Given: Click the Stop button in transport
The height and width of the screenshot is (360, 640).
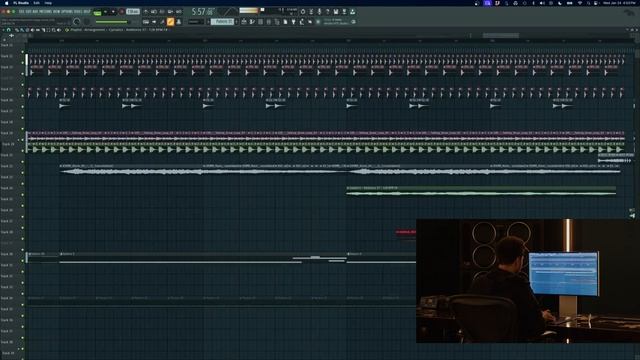Looking at the screenshot, I should point(113,12).
